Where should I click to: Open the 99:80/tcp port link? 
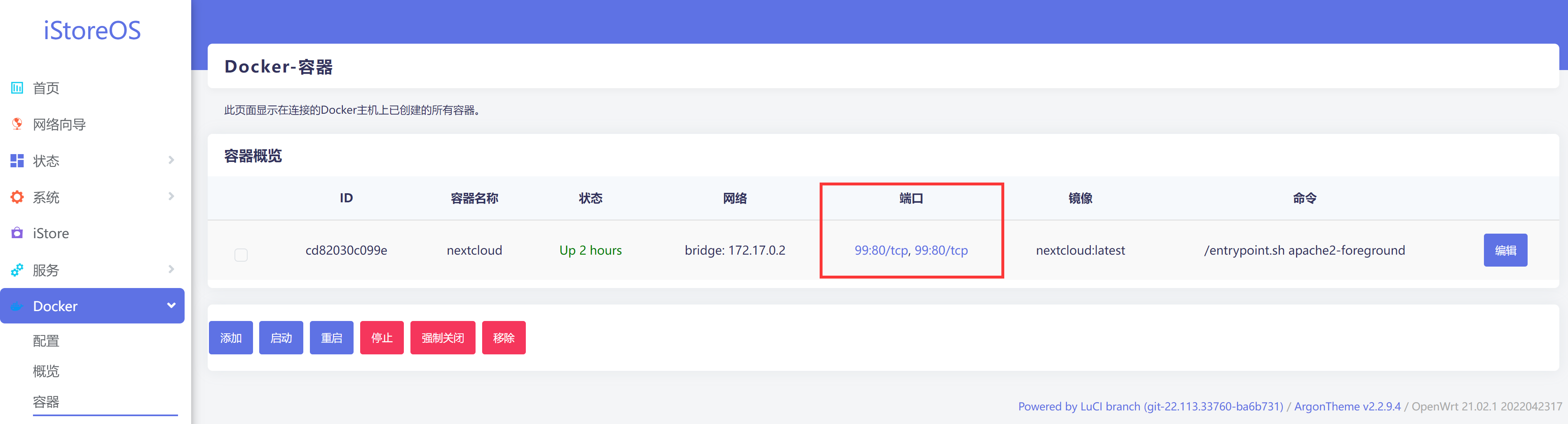881,250
